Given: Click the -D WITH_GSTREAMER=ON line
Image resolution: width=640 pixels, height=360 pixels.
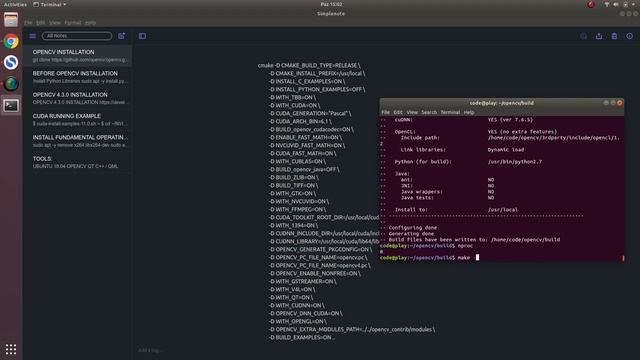Looking at the screenshot, I should [303, 282].
